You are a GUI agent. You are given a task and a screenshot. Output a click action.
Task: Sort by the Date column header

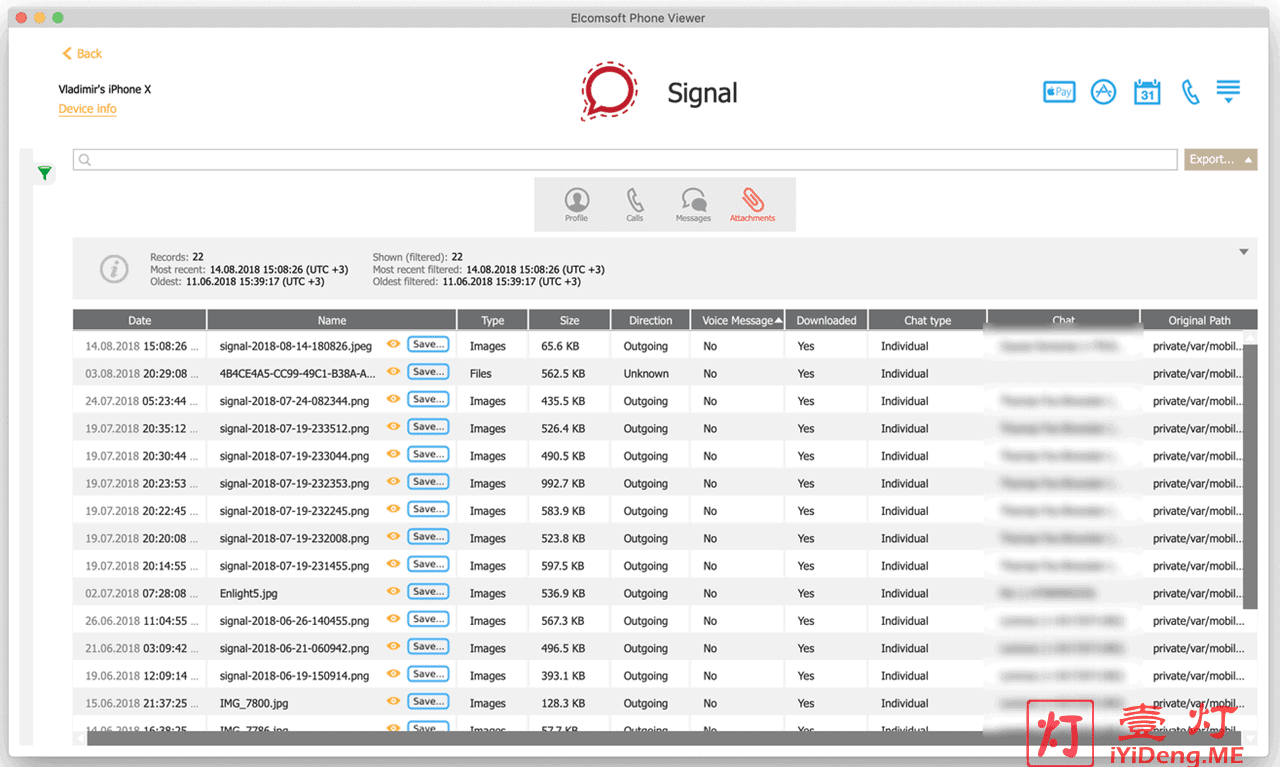tap(140, 320)
